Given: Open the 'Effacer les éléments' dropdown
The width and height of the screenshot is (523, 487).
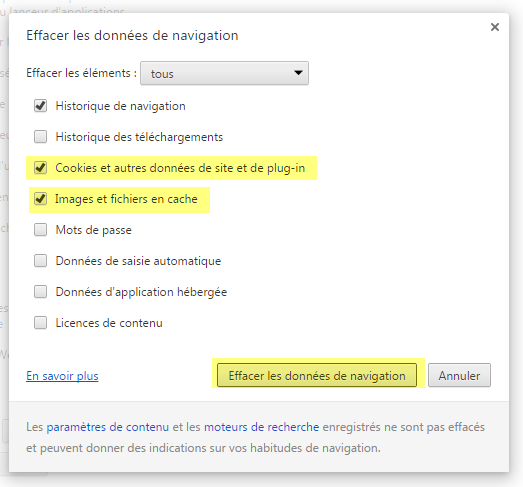Looking at the screenshot, I should pos(224,73).
